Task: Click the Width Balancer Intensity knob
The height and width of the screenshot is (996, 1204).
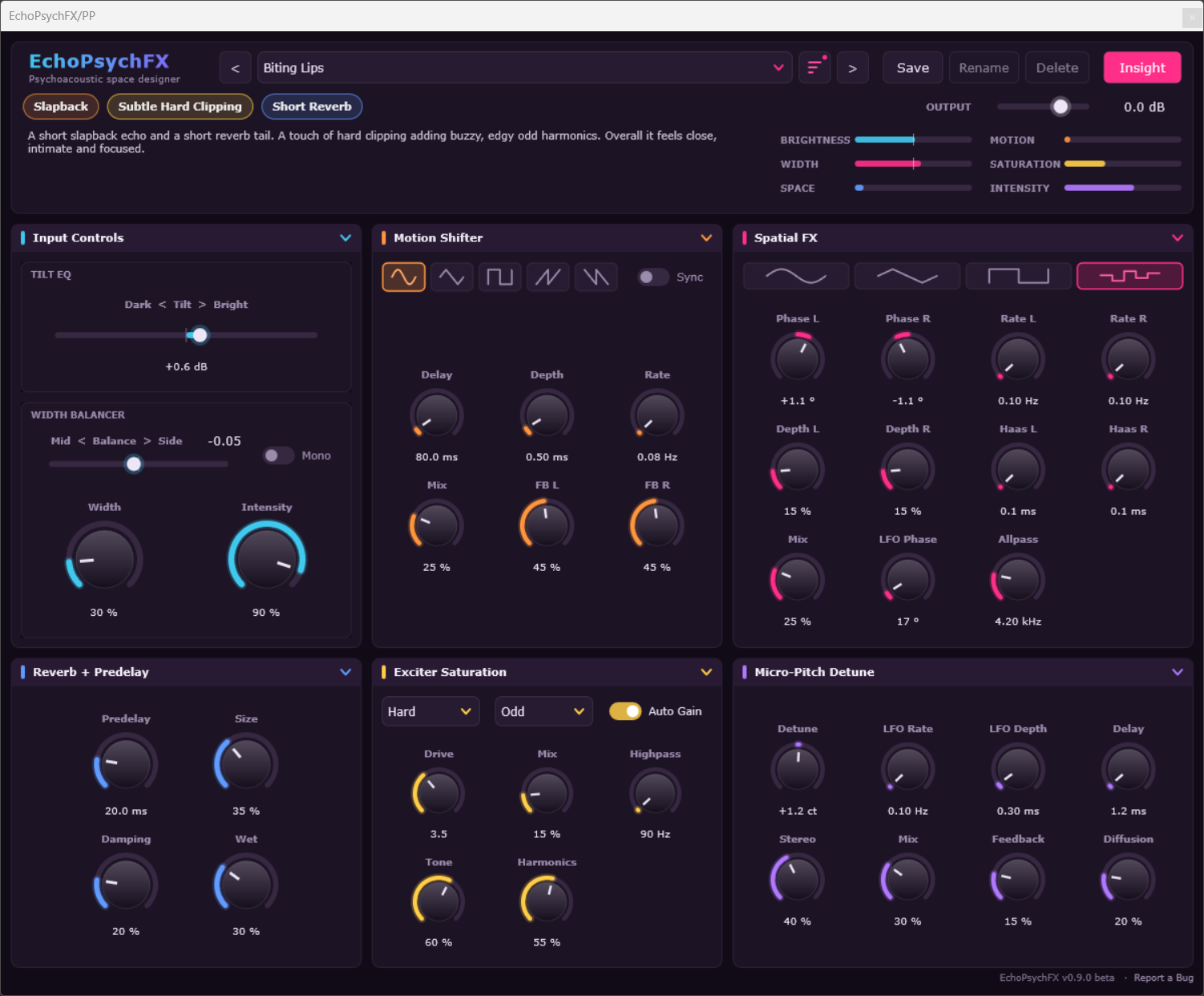Action: click(267, 558)
